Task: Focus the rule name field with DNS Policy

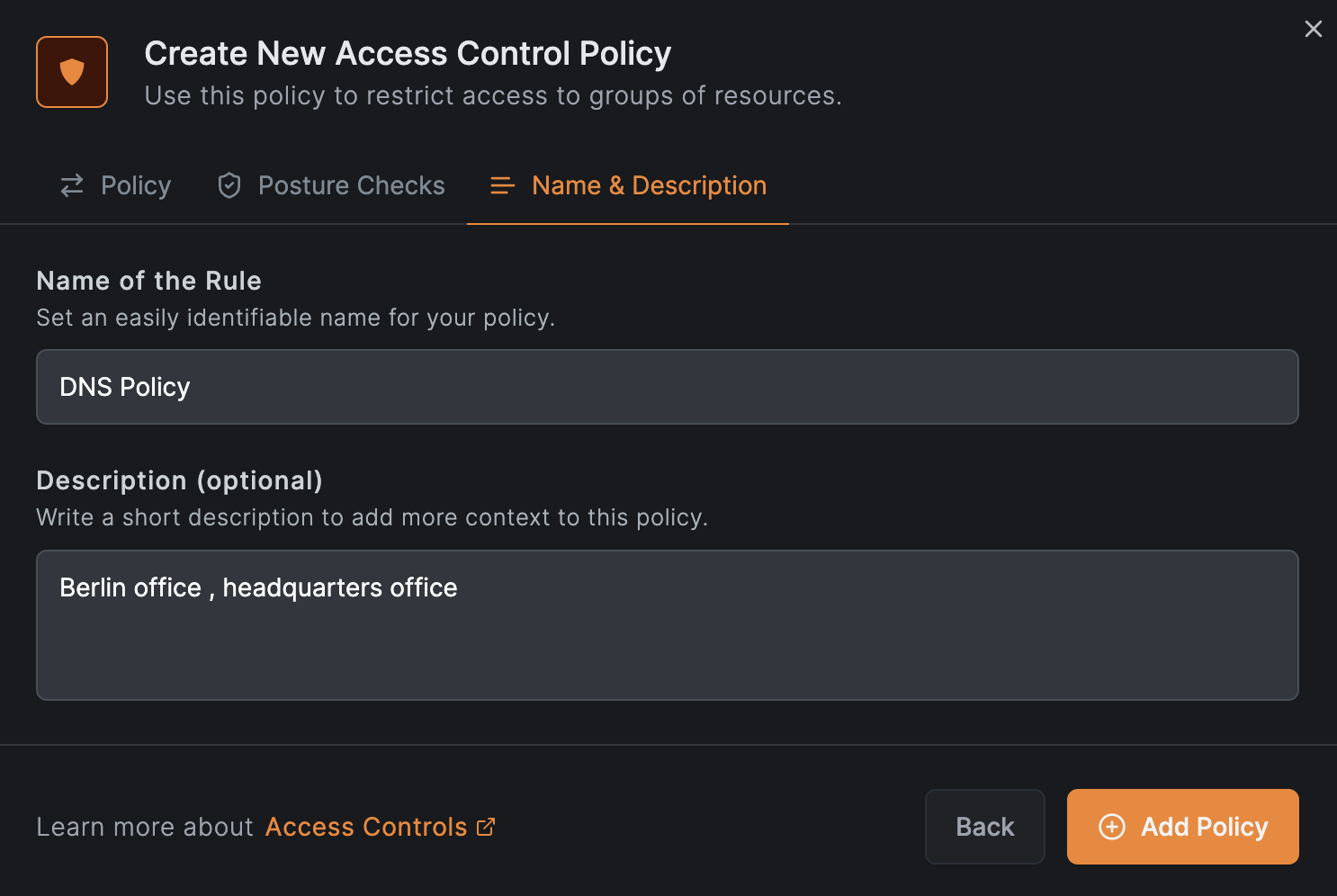Action: click(x=667, y=387)
